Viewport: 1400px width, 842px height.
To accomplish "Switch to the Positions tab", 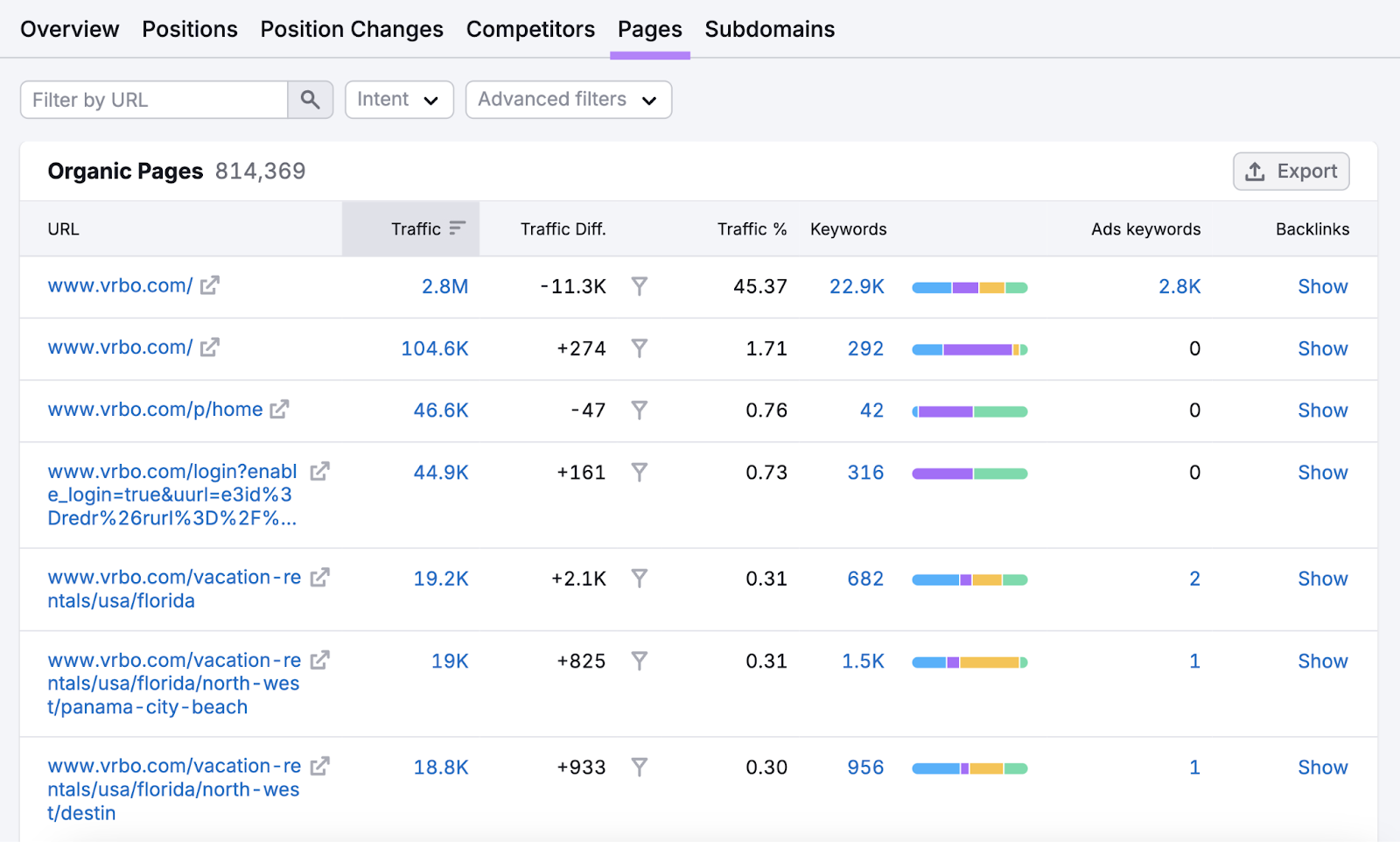I will 190,29.
